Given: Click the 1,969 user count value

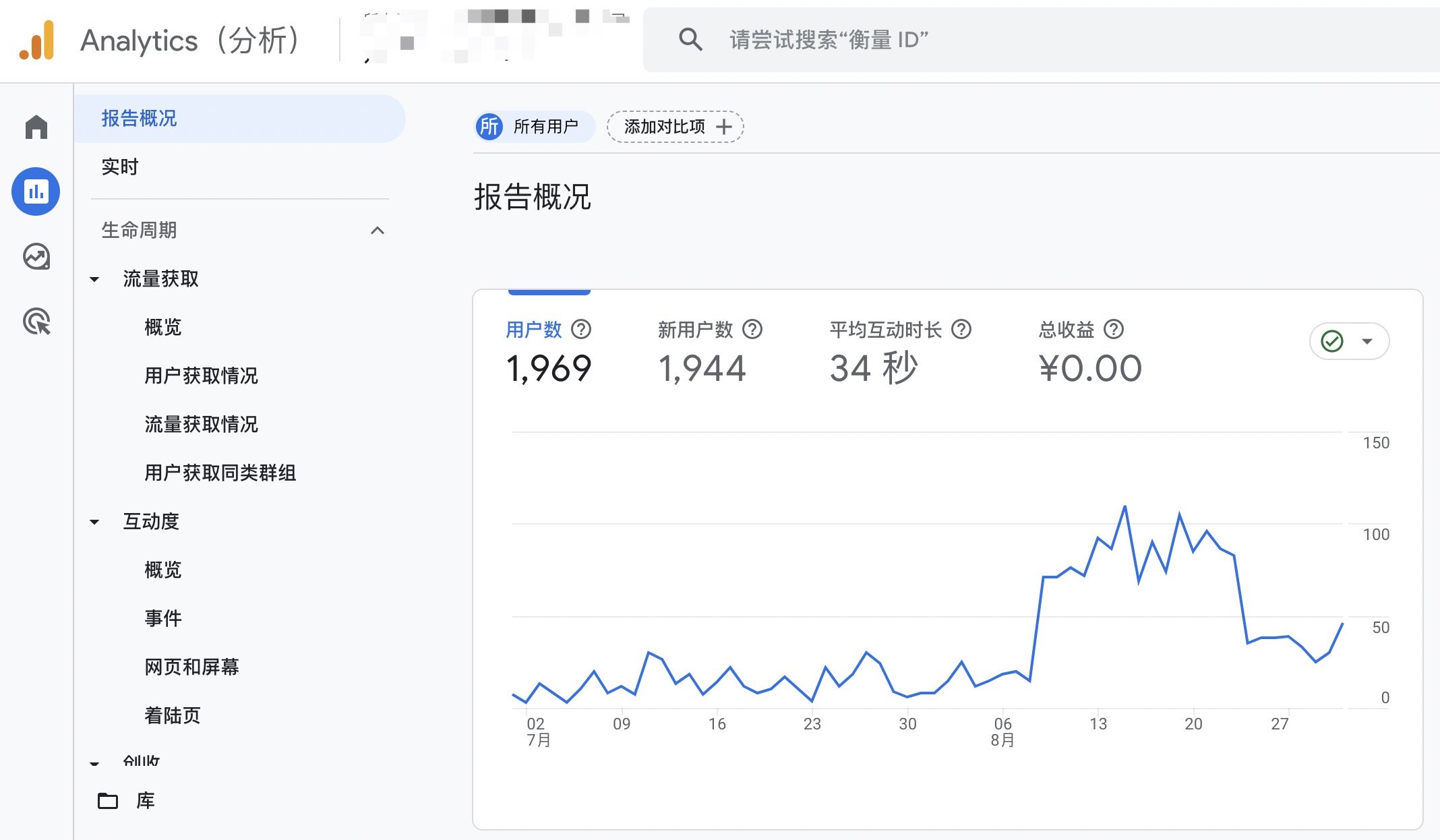Looking at the screenshot, I should 549,369.
